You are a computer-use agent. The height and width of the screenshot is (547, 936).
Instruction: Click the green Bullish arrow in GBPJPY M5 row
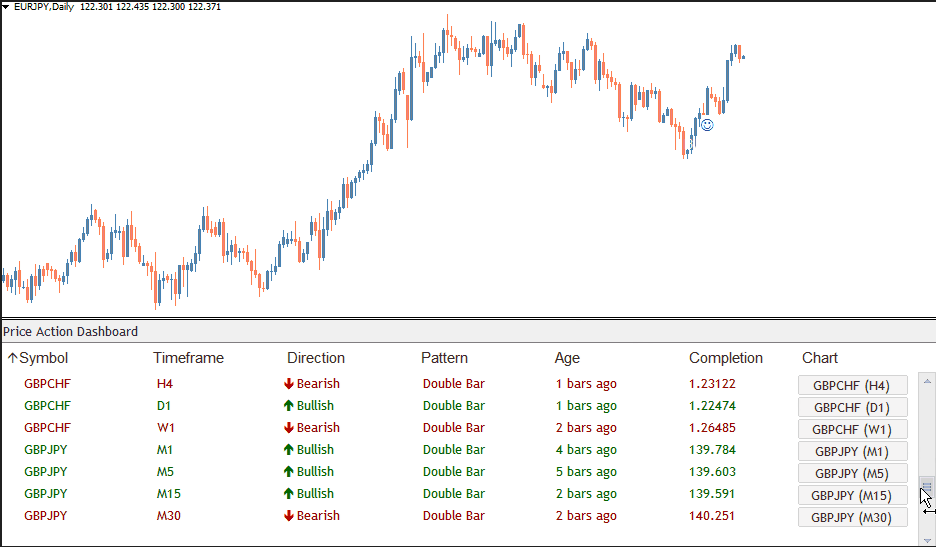289,472
